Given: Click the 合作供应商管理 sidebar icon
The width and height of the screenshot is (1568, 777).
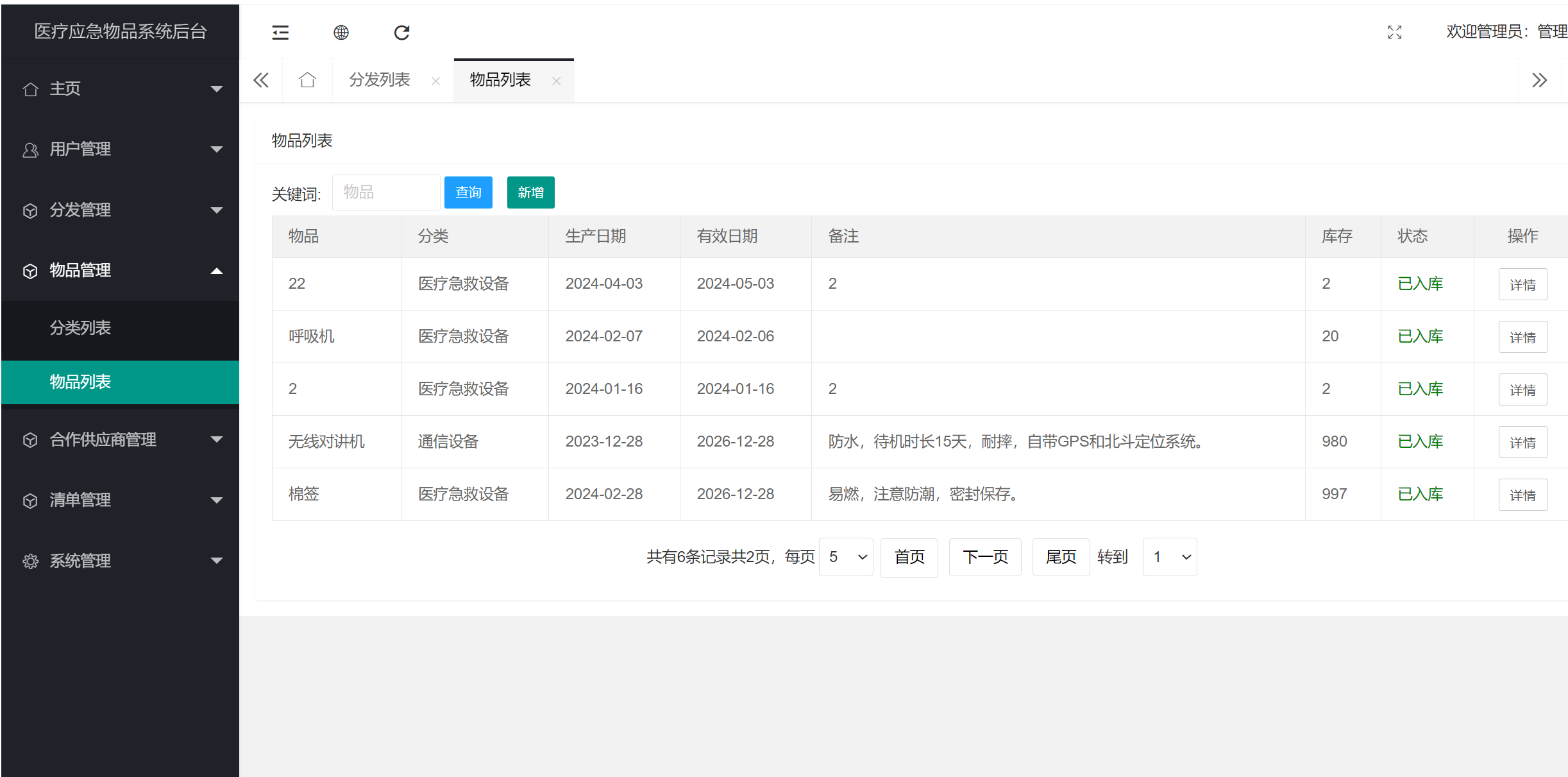Looking at the screenshot, I should (x=30, y=440).
